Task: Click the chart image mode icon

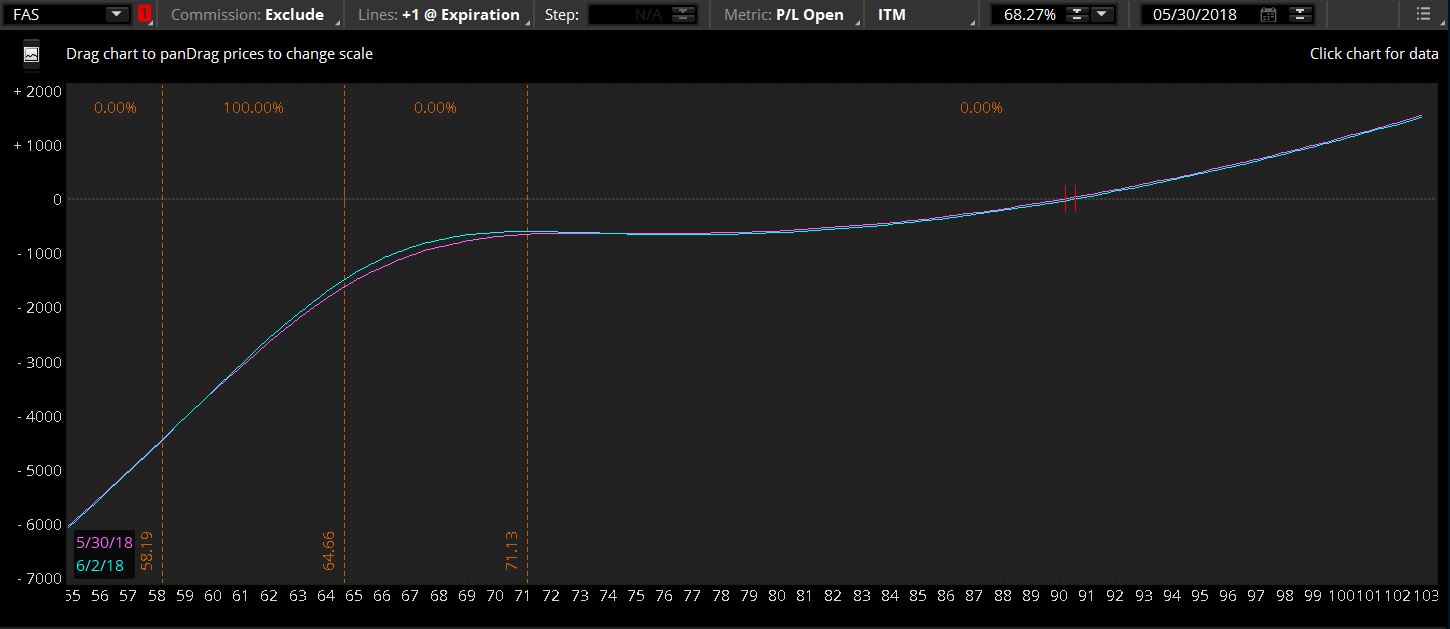Action: (32, 54)
